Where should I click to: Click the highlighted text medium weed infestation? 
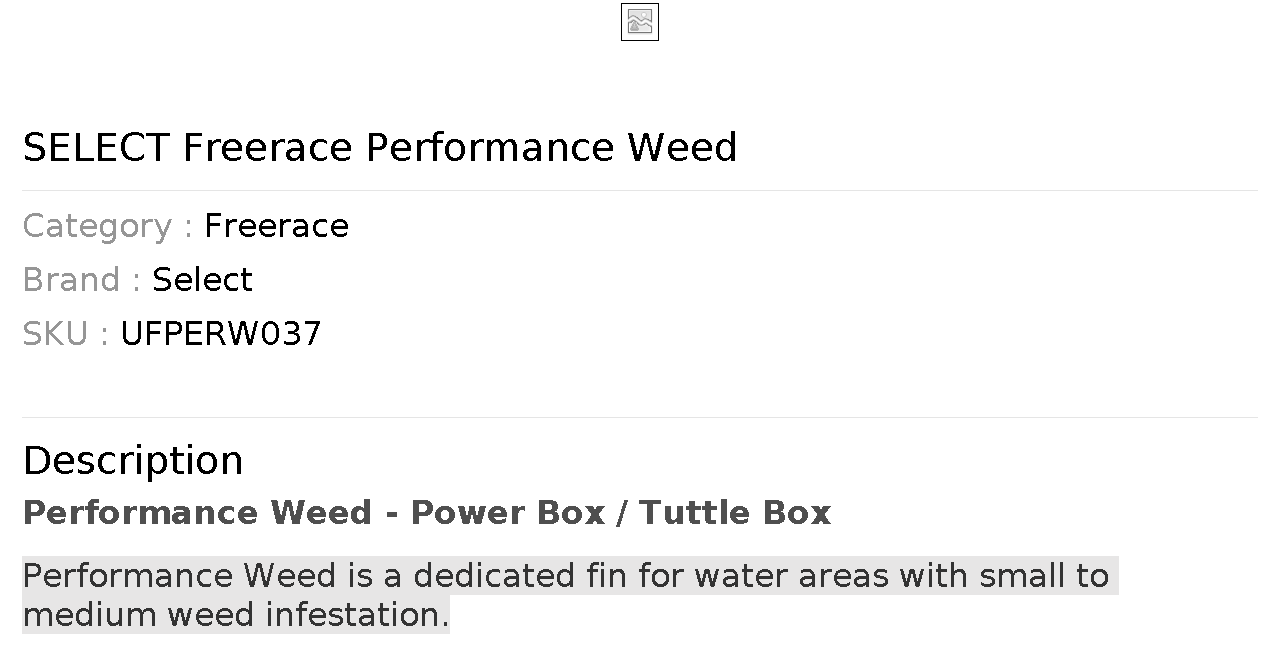point(235,614)
